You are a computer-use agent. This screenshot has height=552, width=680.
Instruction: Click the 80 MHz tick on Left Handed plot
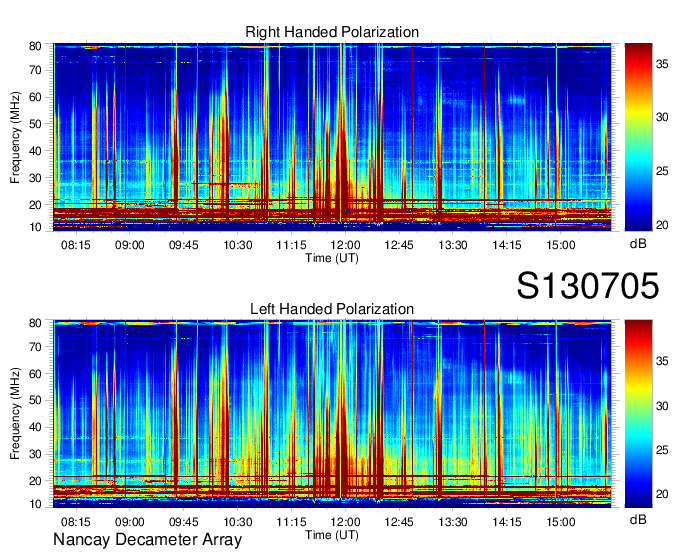35,323
